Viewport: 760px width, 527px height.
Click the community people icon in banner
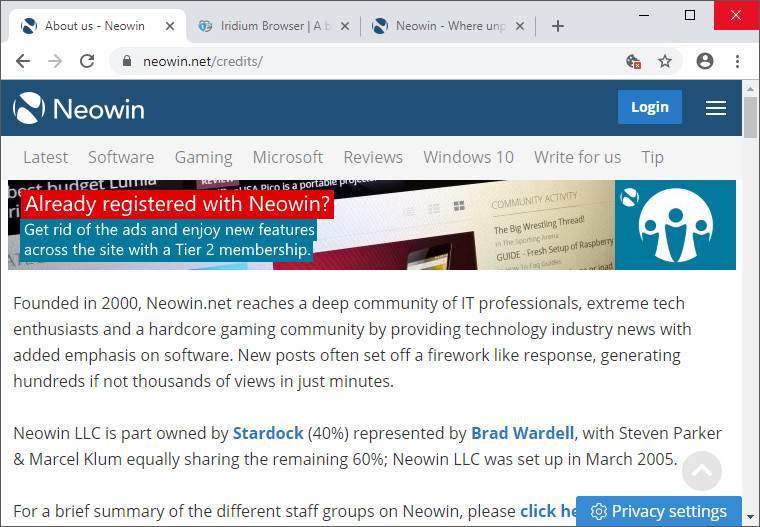point(676,225)
